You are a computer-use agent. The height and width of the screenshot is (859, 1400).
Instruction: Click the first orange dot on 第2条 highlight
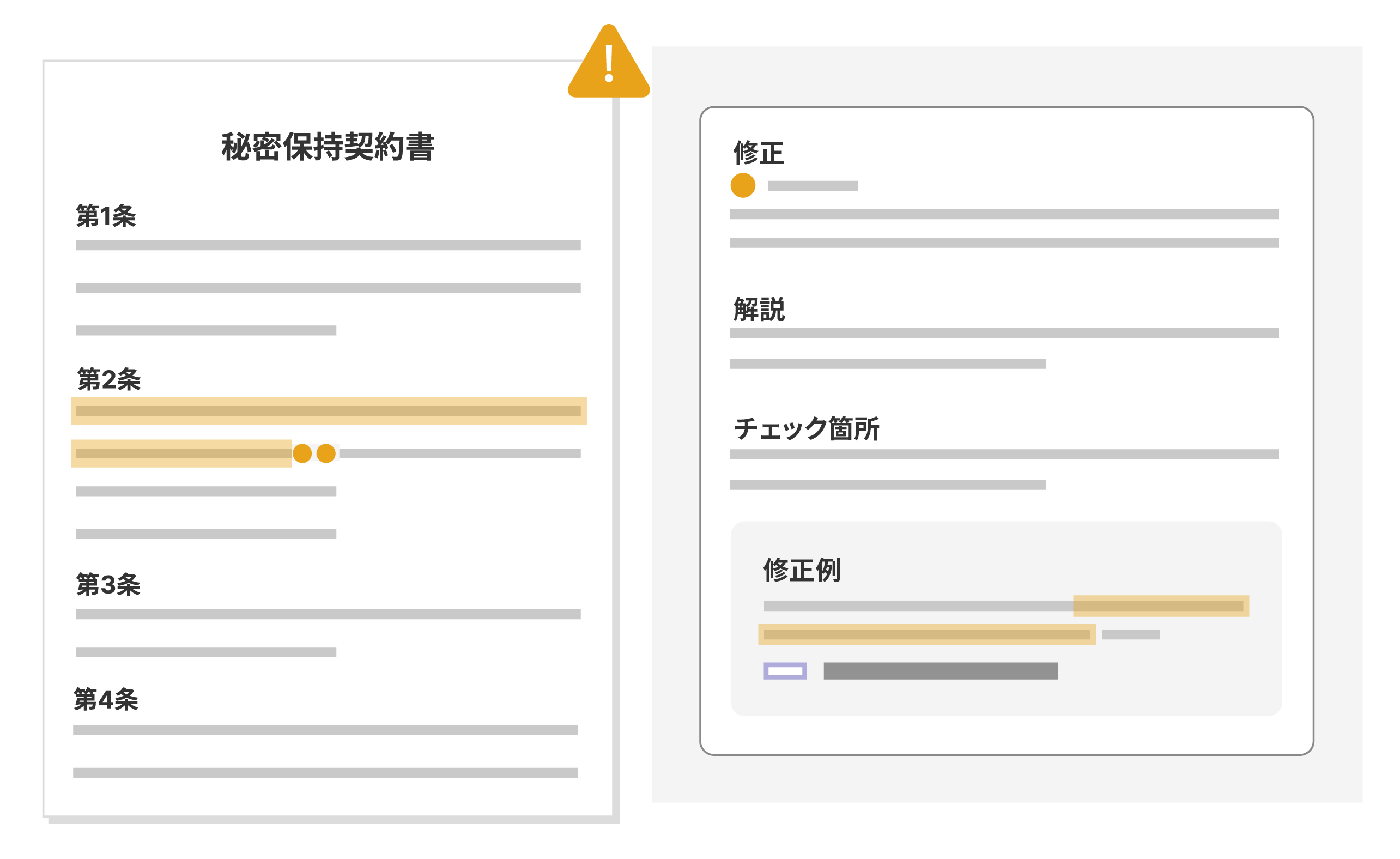point(302,453)
